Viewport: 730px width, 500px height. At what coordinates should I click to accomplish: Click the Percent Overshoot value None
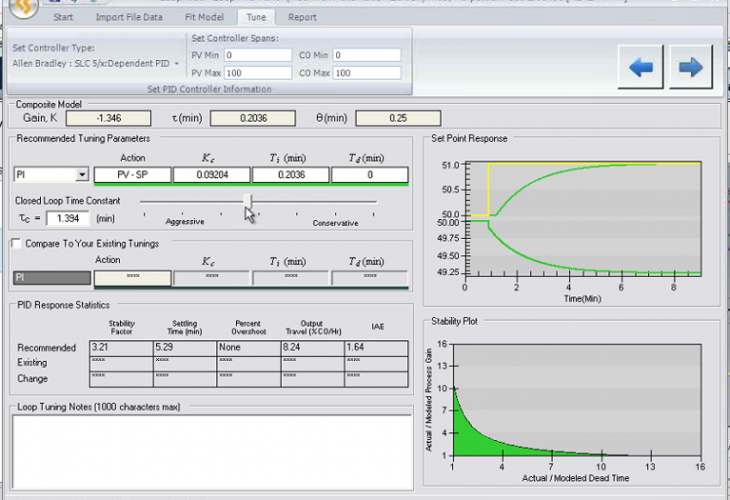coord(249,348)
